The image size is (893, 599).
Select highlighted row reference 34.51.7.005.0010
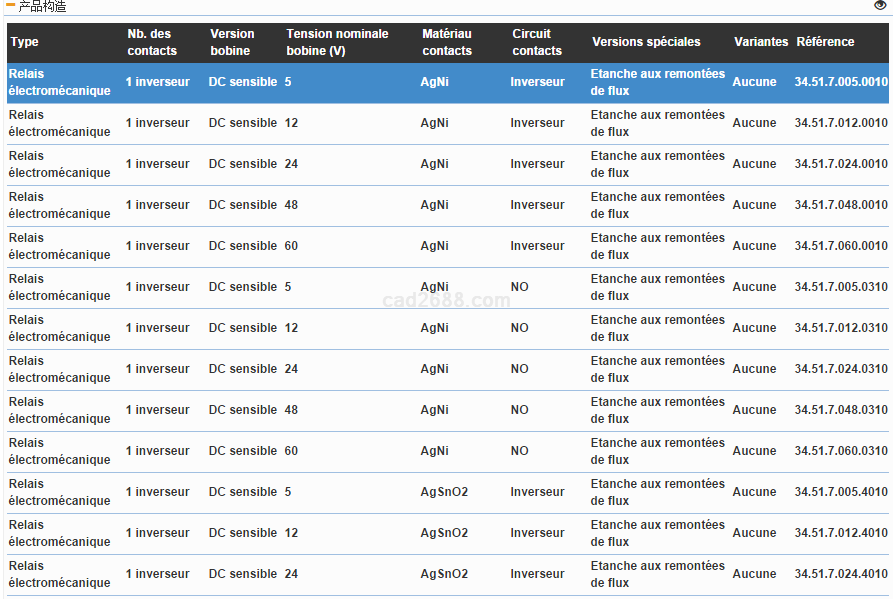pyautogui.click(x=840, y=82)
